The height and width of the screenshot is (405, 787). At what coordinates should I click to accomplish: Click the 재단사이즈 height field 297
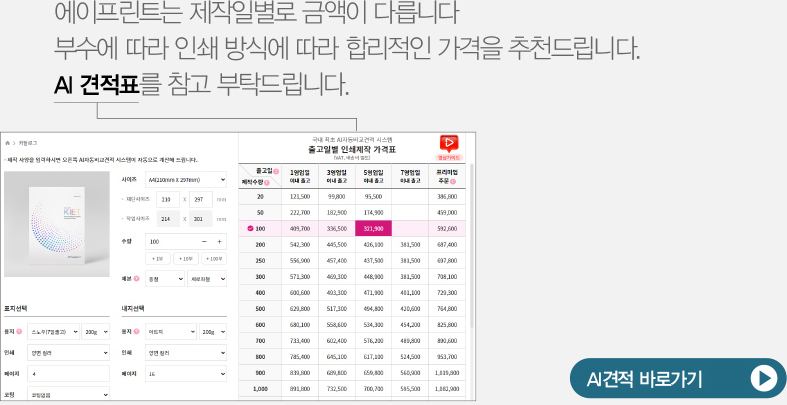point(201,199)
